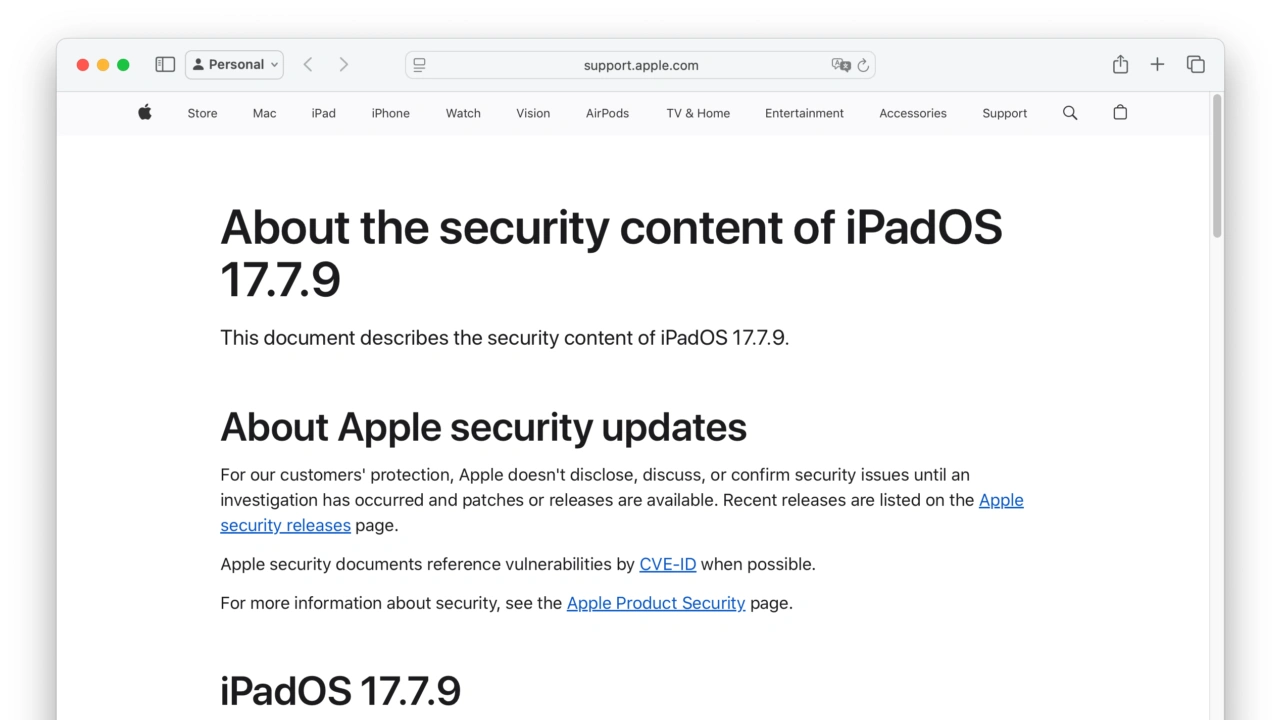
Task: Open a new tab
Action: click(x=1157, y=65)
